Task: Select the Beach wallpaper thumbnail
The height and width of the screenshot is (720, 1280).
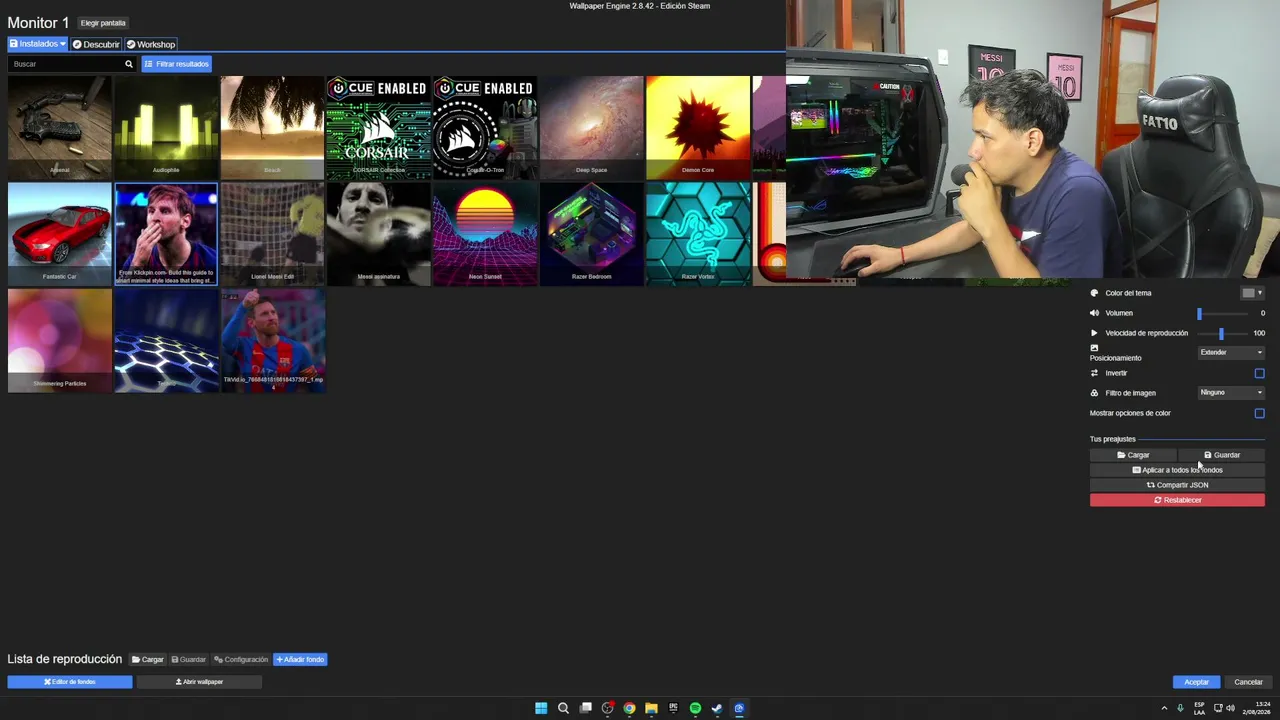Action: (x=272, y=128)
